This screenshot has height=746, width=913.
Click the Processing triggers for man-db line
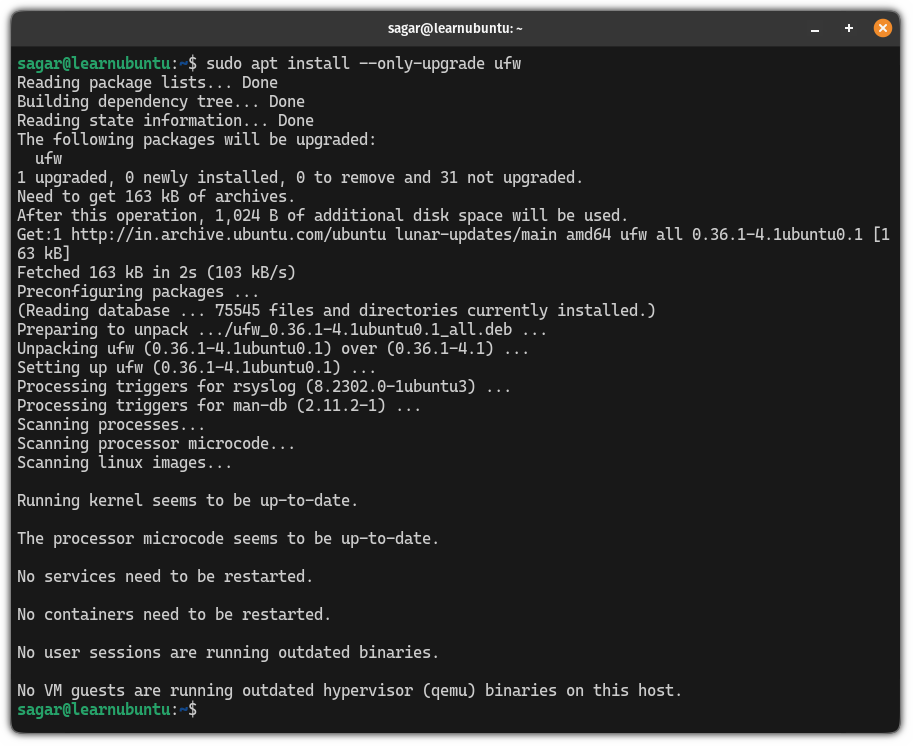(215, 405)
